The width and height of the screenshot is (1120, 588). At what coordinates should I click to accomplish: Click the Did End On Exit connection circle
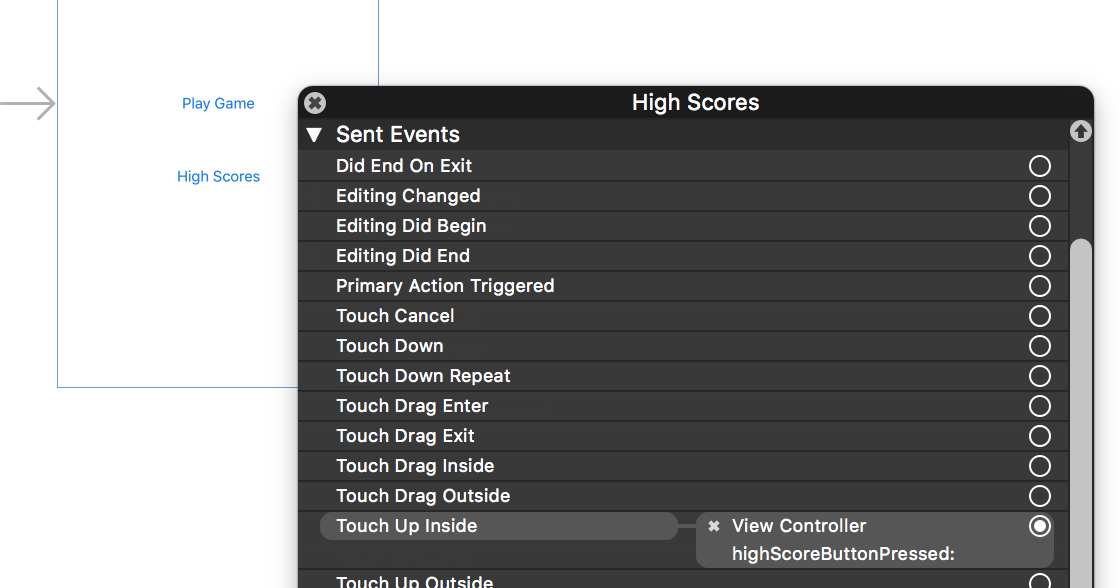tap(1040, 166)
